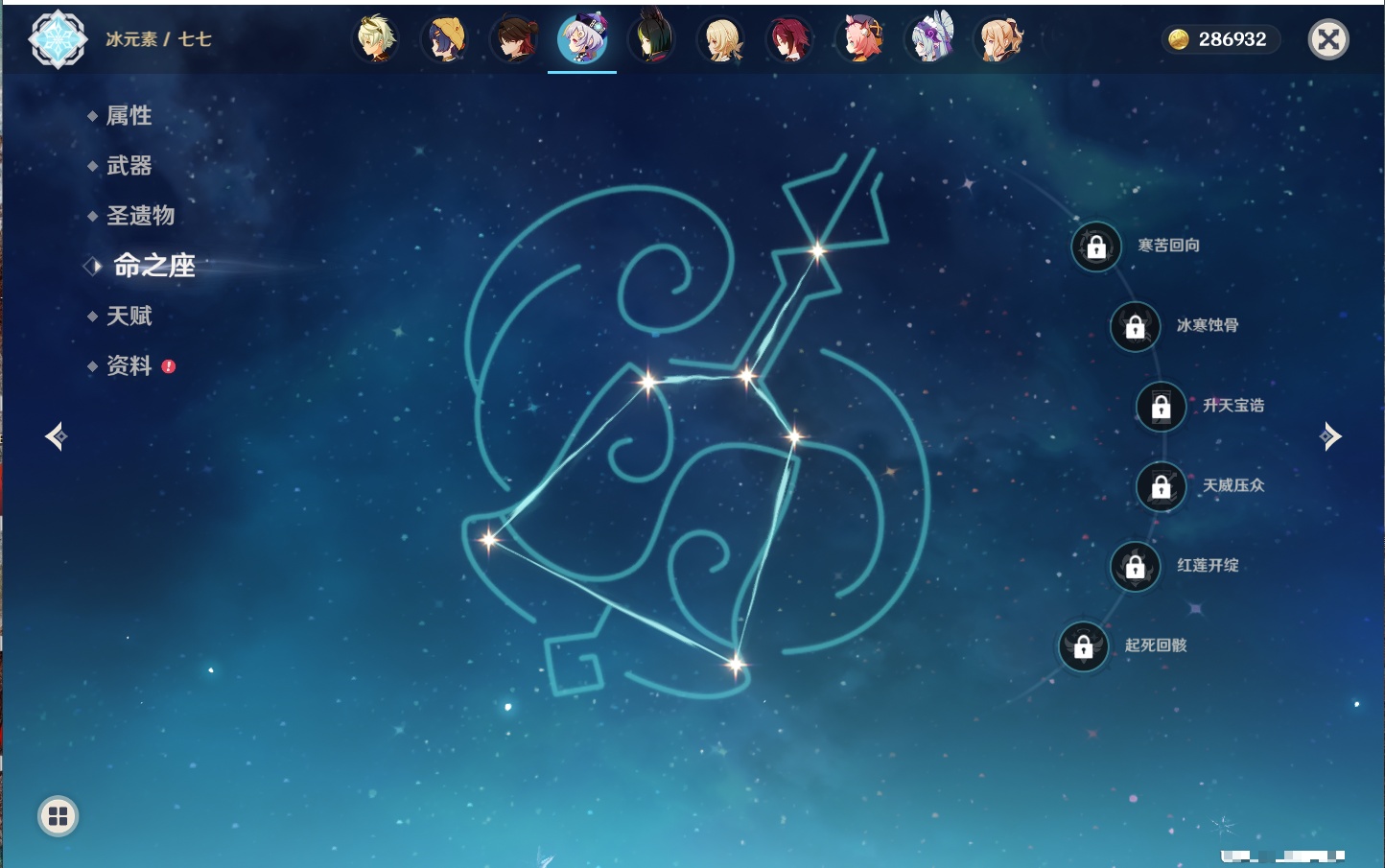Open the locked 起死回骸 constellation node

point(1084,646)
